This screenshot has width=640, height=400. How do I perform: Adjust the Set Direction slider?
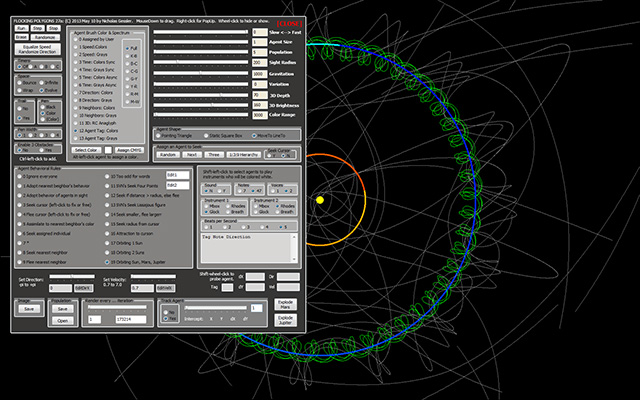coord(72,276)
